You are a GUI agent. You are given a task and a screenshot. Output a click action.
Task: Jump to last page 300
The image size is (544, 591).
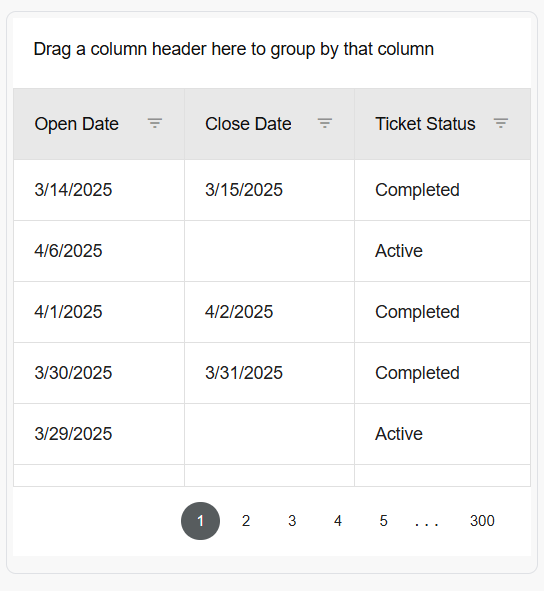[482, 521]
